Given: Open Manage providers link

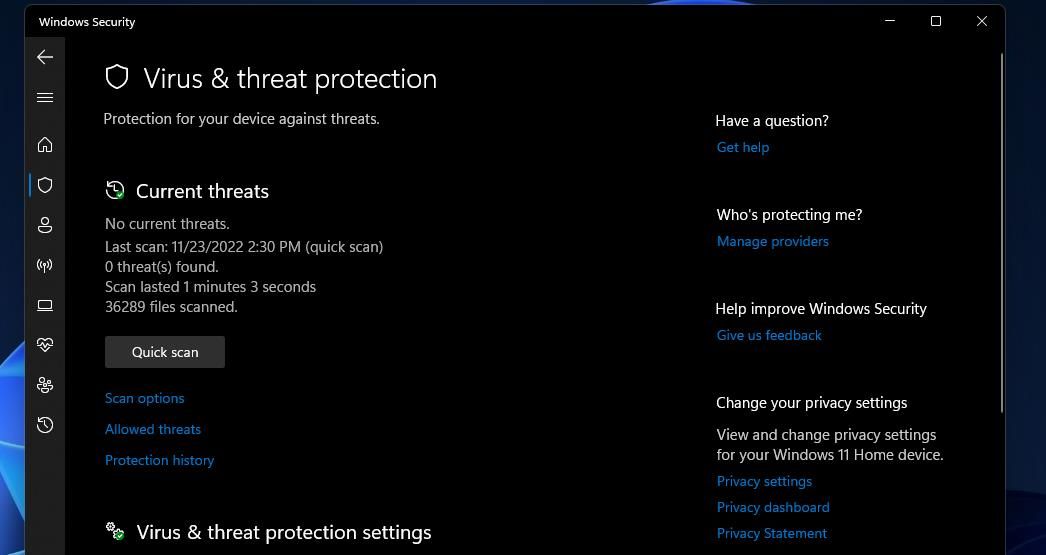Looking at the screenshot, I should [772, 241].
